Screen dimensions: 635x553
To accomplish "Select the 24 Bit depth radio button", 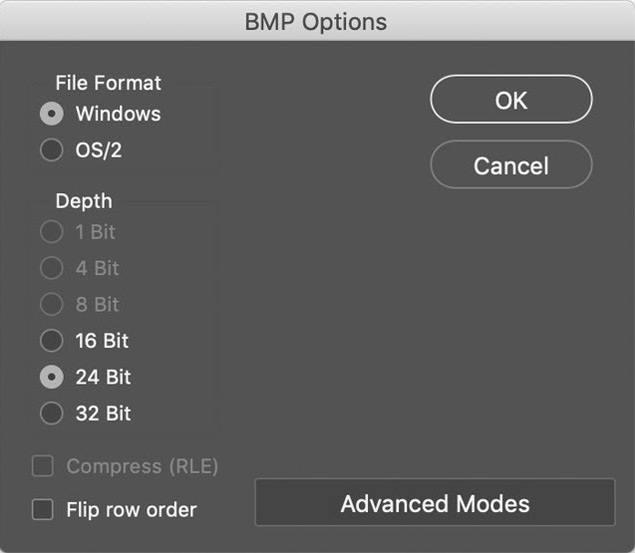I will pos(51,378).
